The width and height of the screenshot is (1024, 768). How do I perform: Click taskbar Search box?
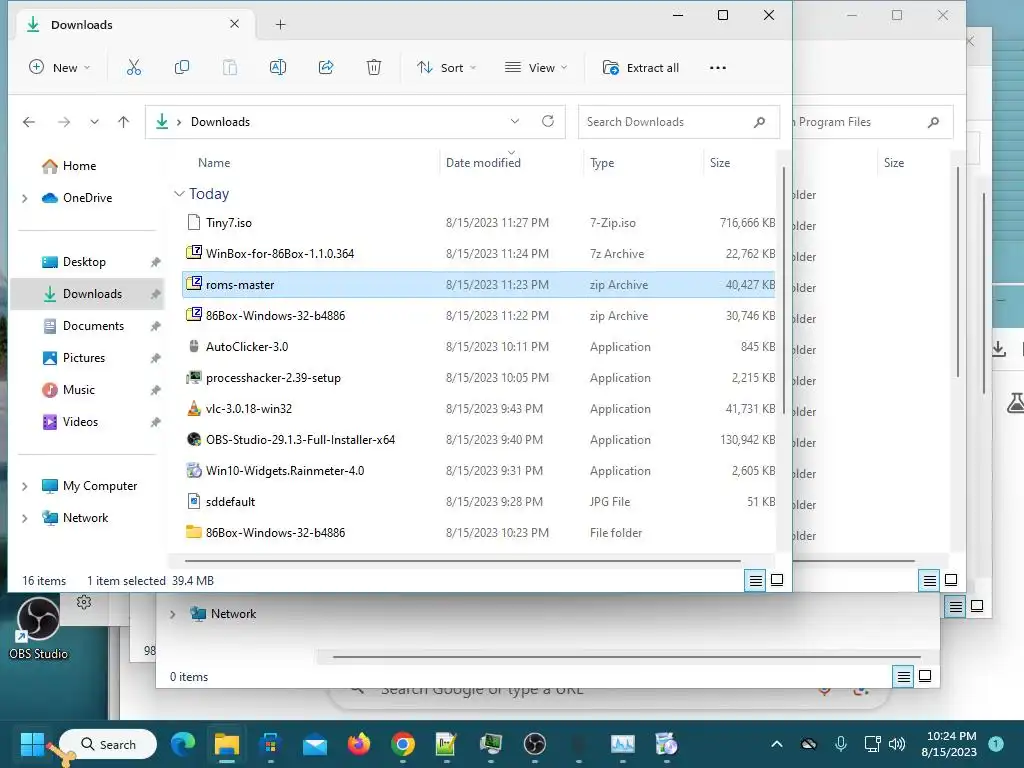(108, 744)
